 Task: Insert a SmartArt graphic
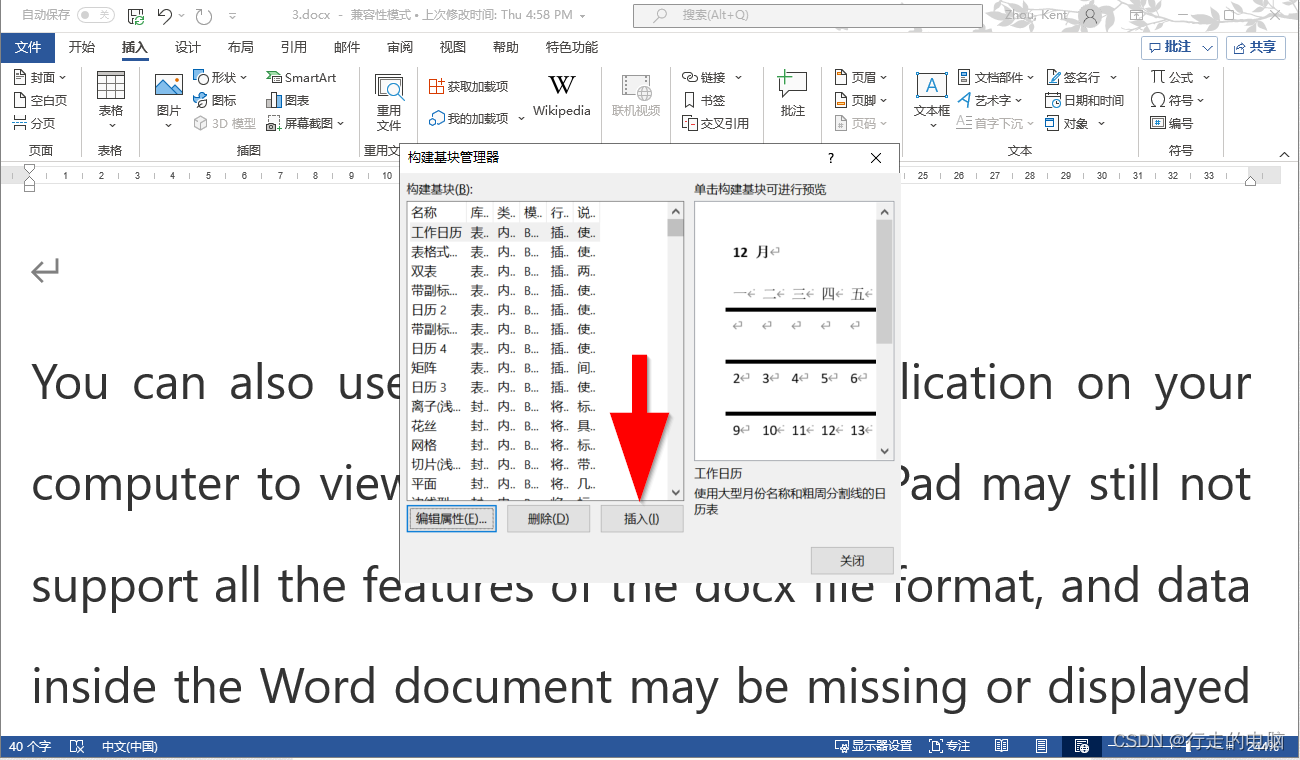pos(301,77)
